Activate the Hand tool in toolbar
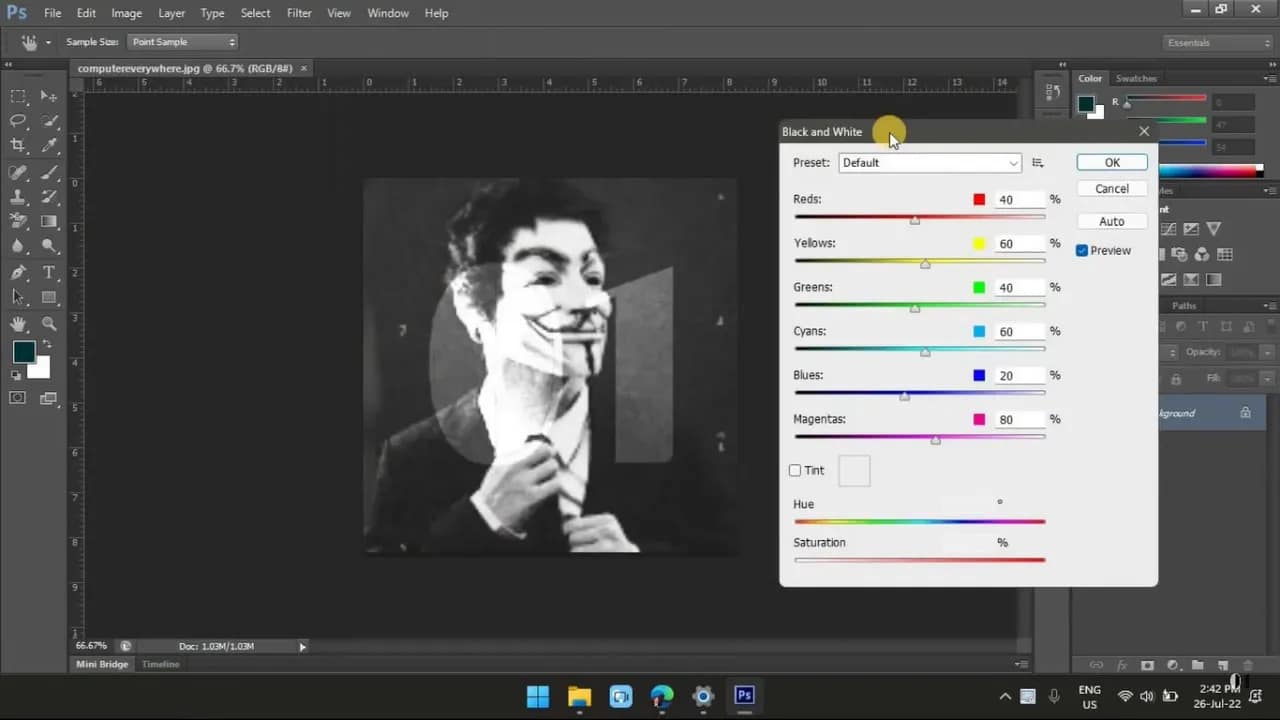1280x720 pixels. coord(18,324)
